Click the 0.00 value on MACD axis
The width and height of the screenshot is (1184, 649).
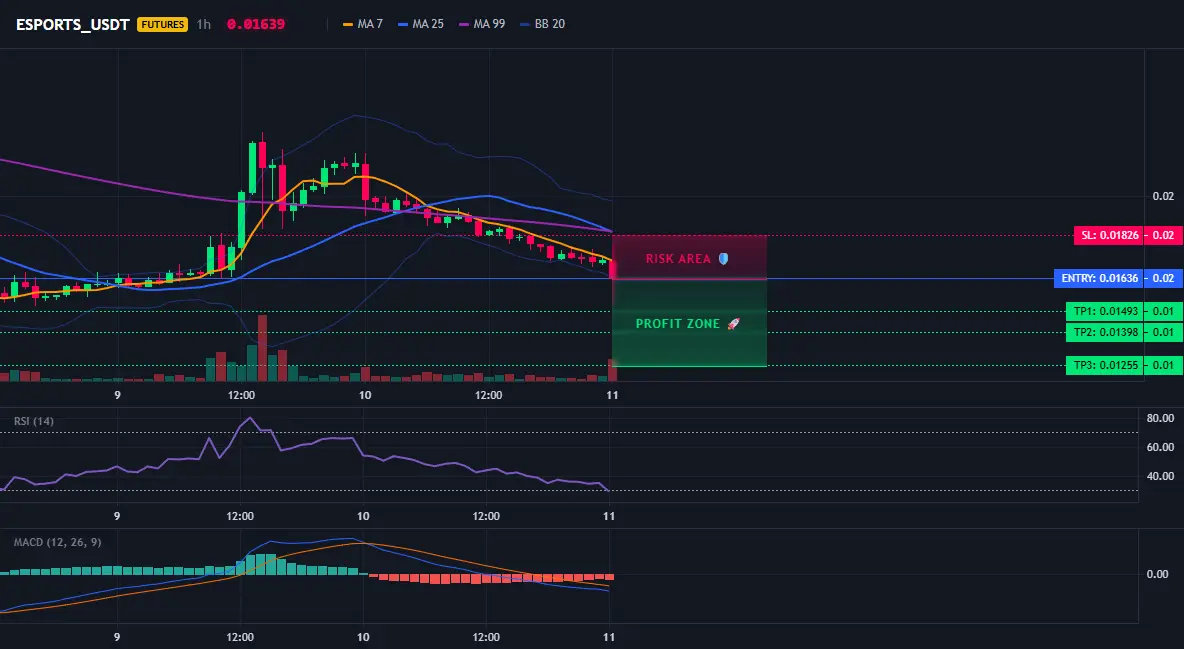point(1158,573)
